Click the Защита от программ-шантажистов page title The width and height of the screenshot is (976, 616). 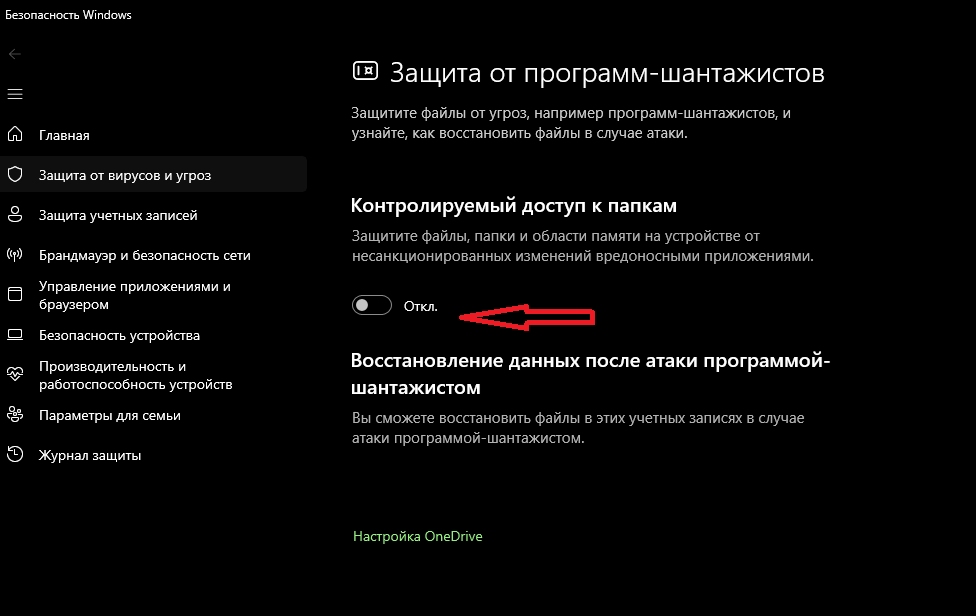point(606,73)
